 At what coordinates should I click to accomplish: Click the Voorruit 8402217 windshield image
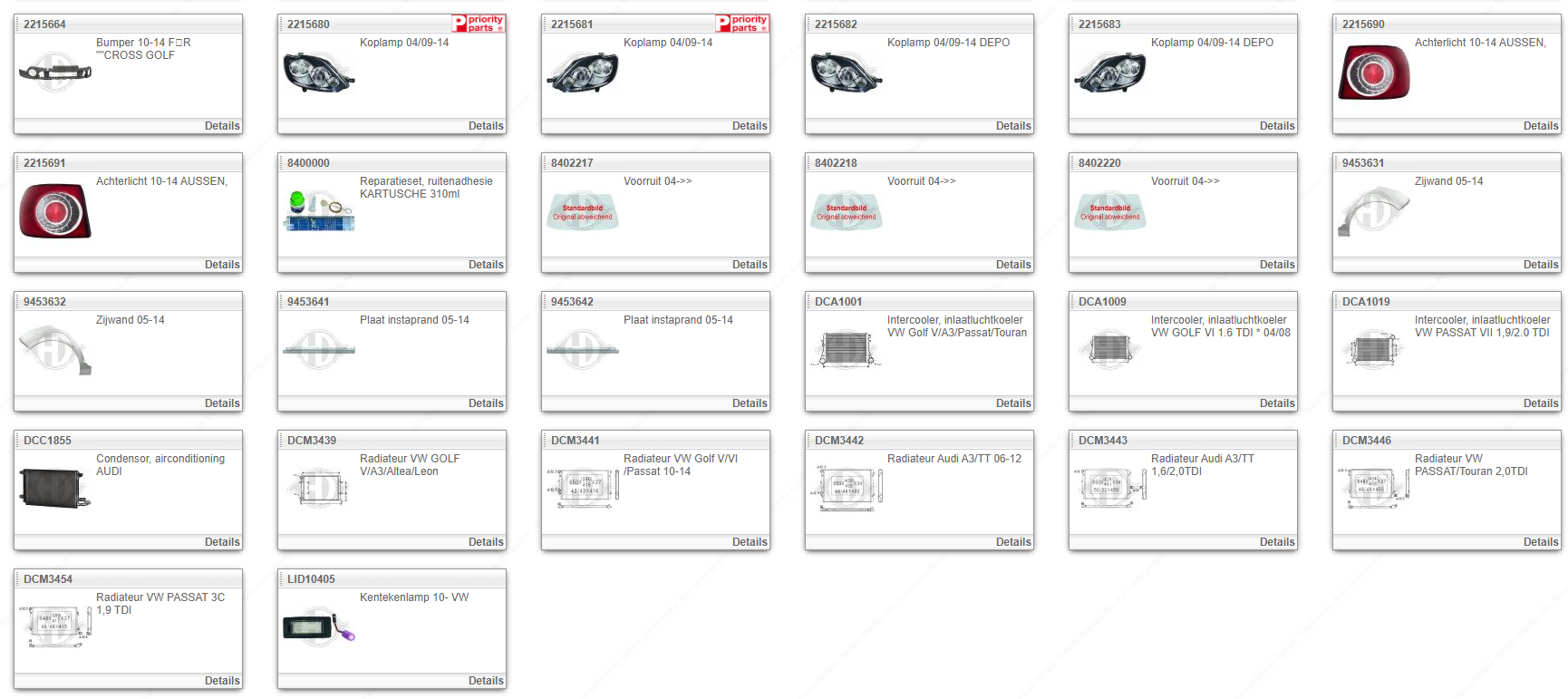[x=582, y=211]
